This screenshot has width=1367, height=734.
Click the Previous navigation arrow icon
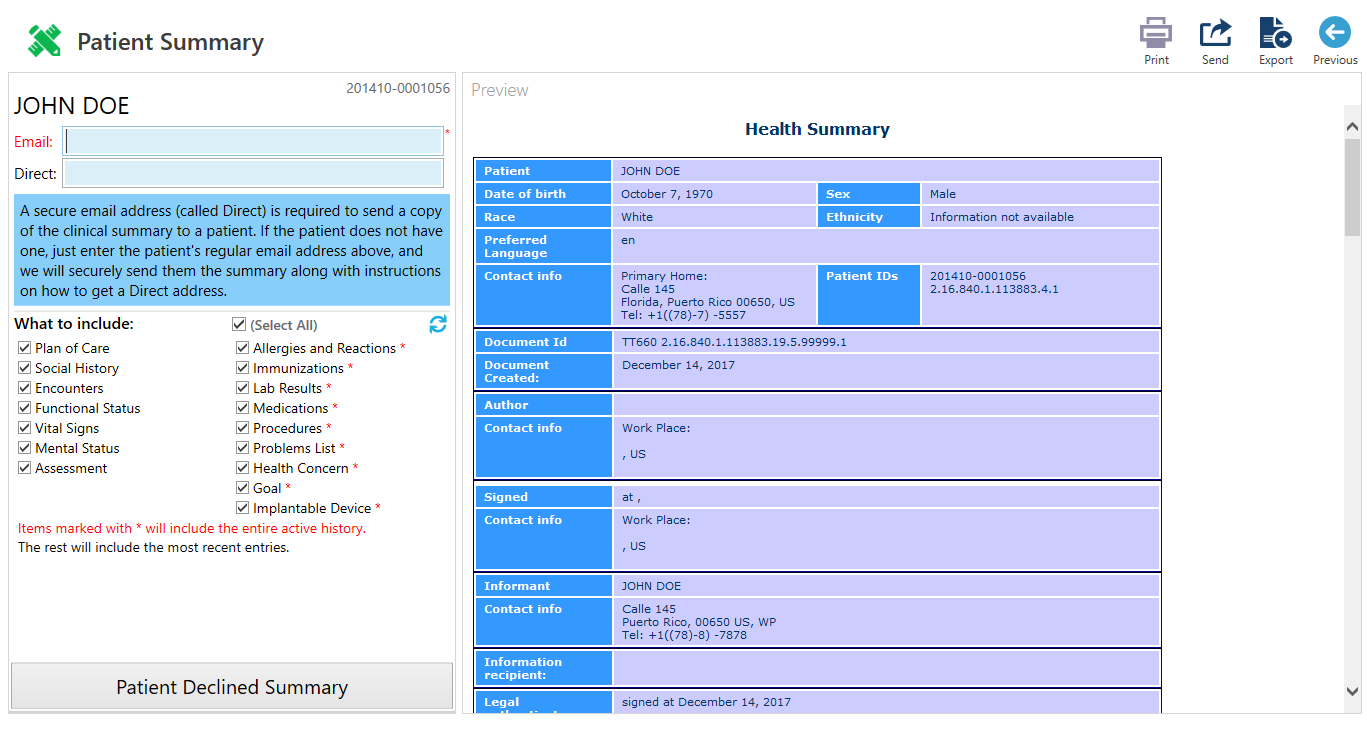(1334, 32)
